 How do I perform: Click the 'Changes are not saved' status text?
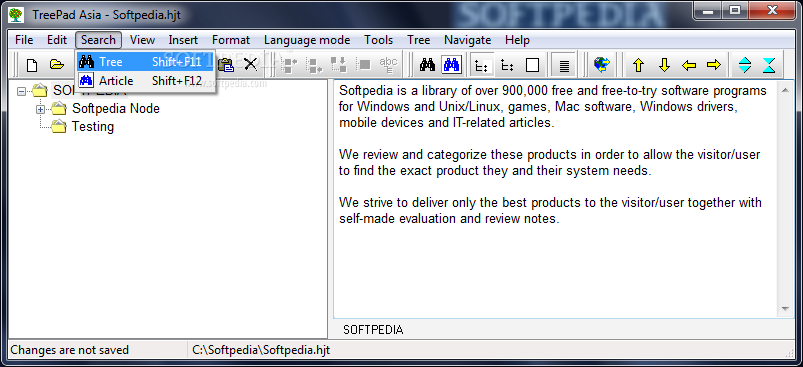pos(70,350)
